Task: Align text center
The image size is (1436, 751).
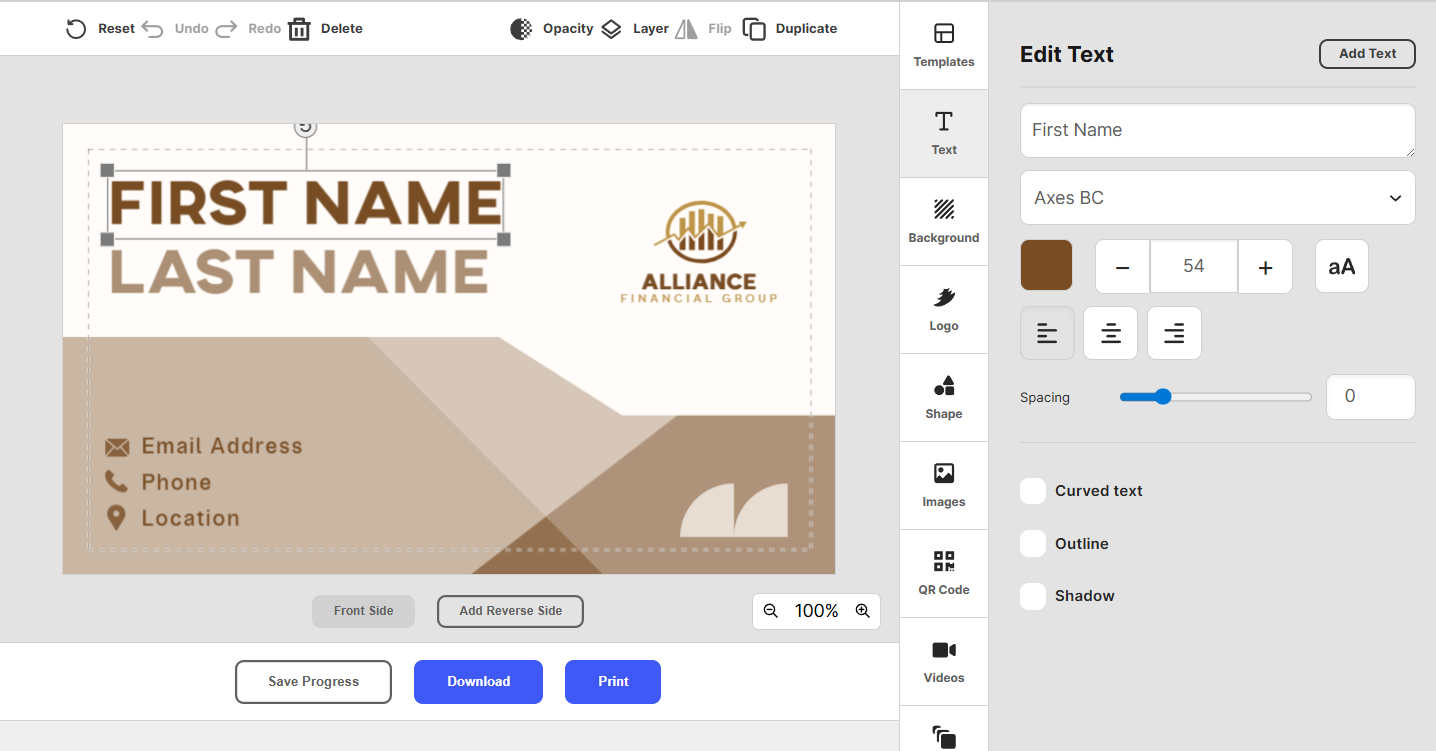Action: [1111, 333]
